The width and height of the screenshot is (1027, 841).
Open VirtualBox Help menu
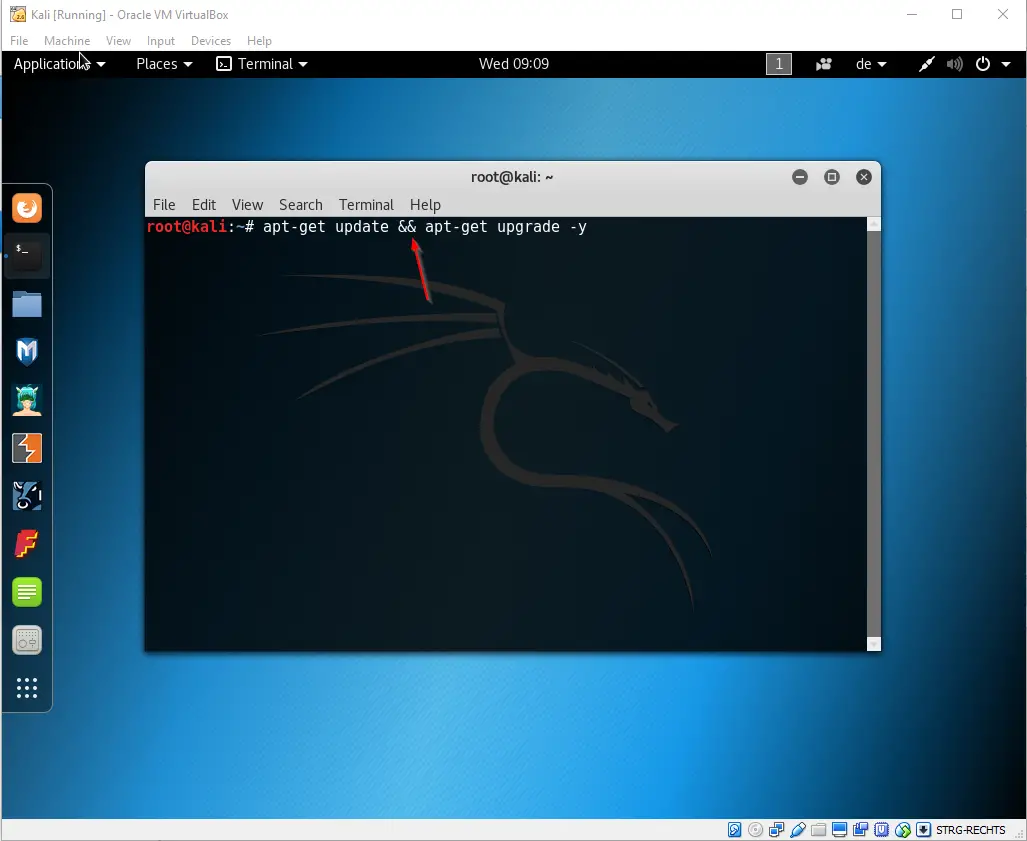(259, 41)
